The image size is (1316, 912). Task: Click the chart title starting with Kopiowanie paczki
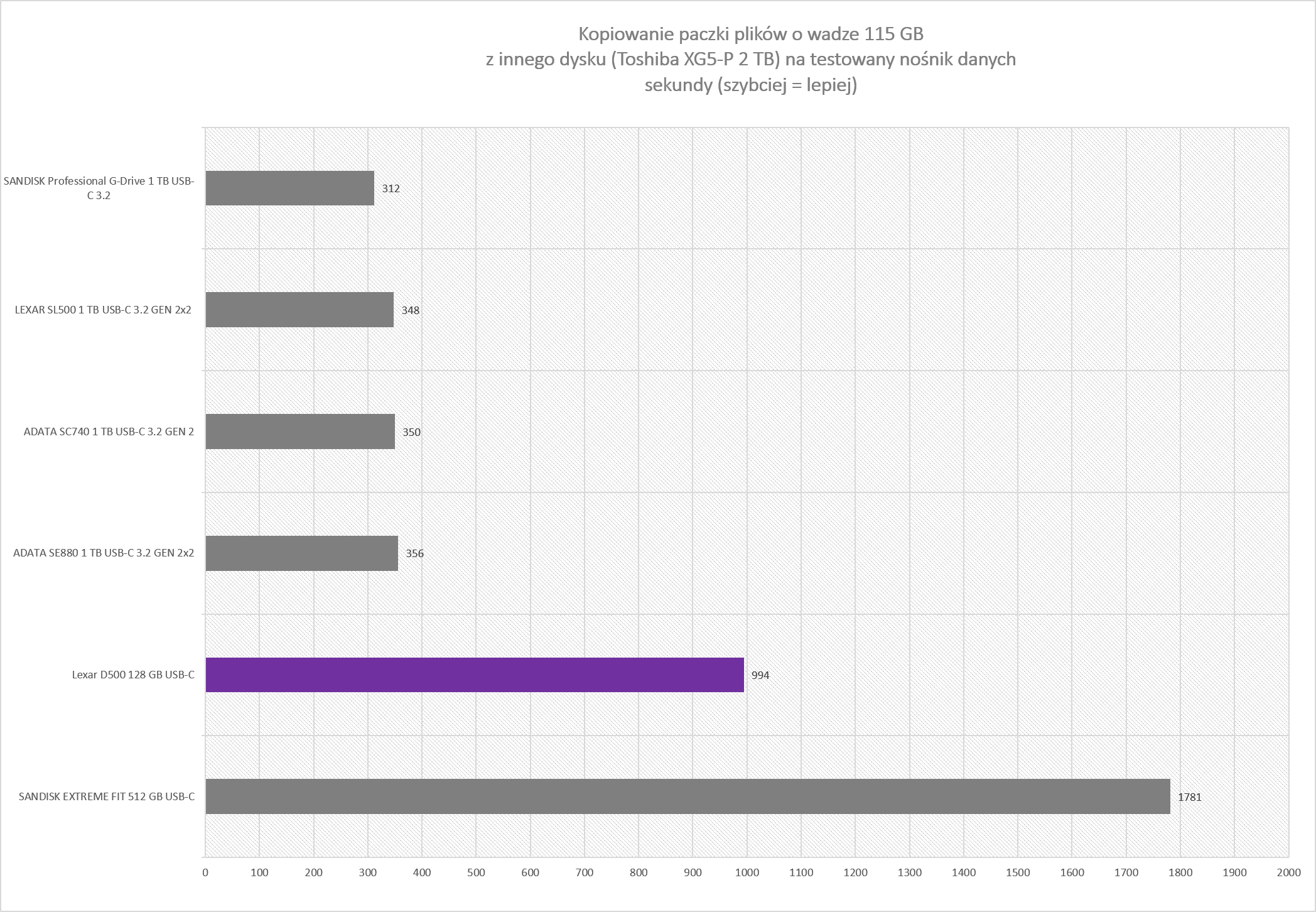tap(751, 59)
